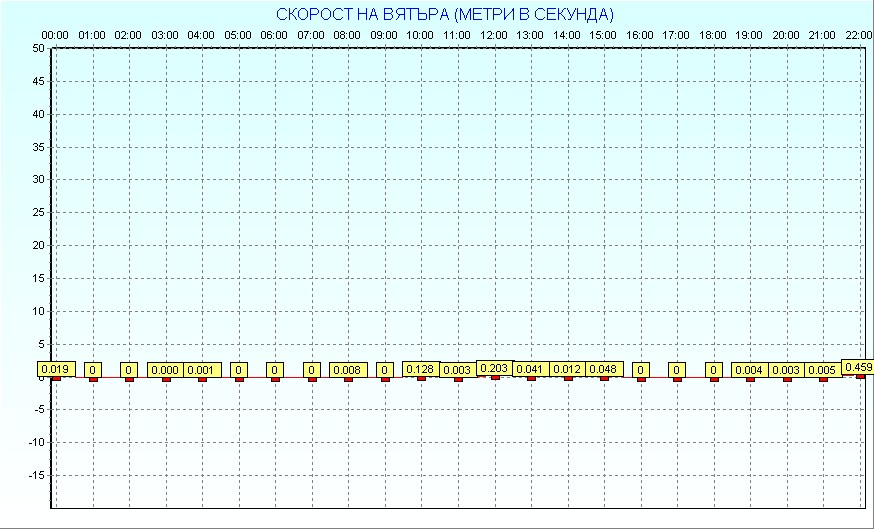Screen dimensions: 874x529
Task: Select the 0.001 value label
Action: click(x=201, y=370)
